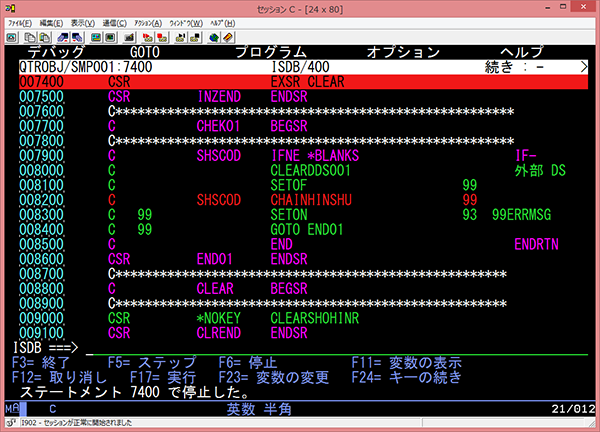Select オプション in the ISDB menu bar
The image size is (600, 432).
point(402,51)
